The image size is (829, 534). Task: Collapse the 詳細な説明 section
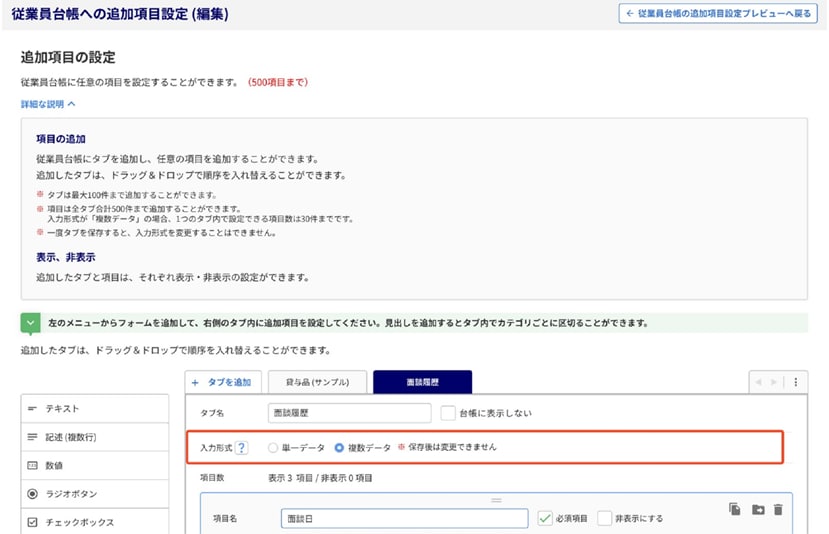[48, 104]
